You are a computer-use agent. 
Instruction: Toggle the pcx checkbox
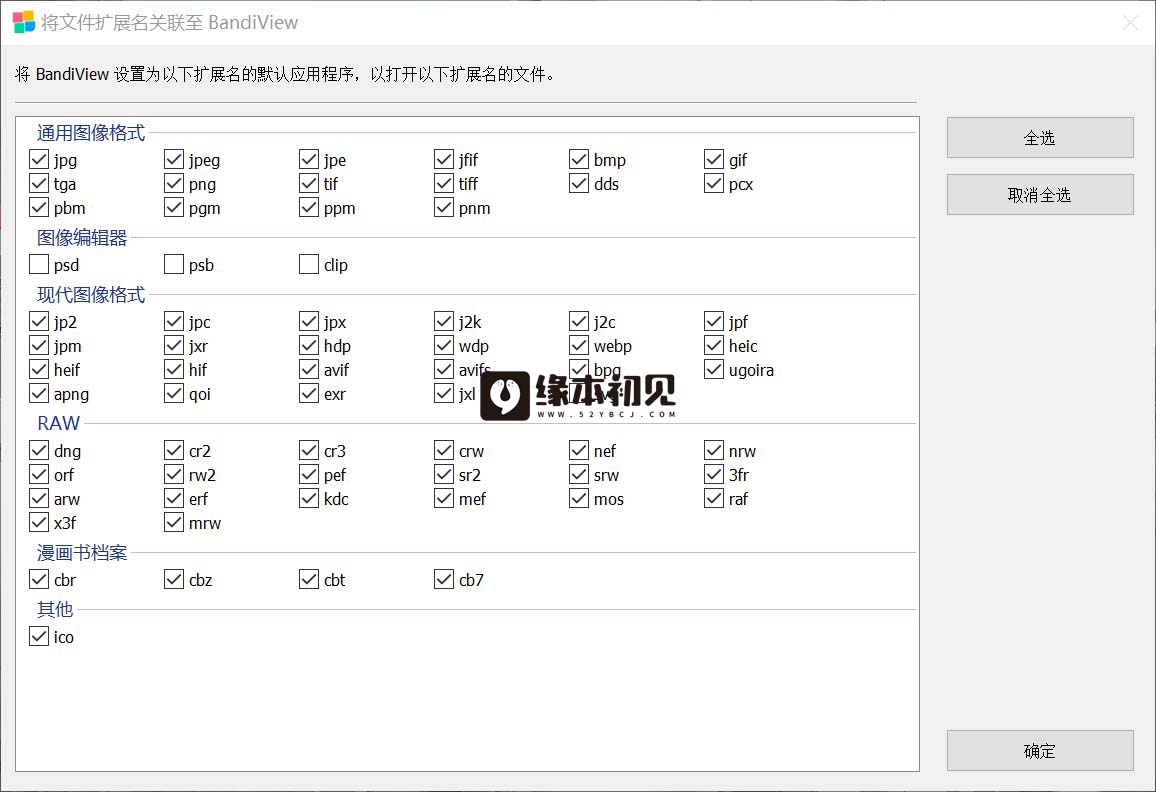point(714,183)
